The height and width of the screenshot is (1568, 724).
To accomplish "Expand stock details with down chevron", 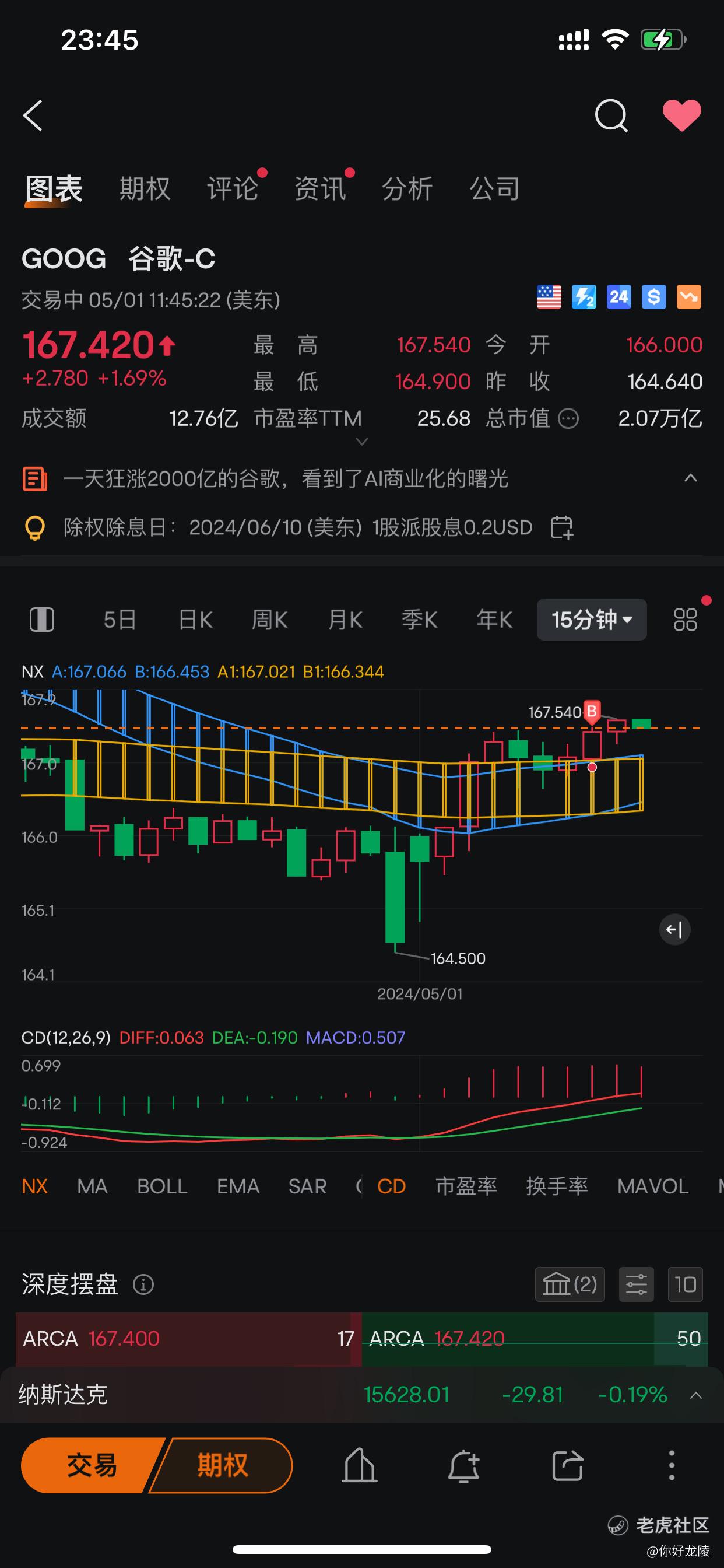I will (x=362, y=442).
